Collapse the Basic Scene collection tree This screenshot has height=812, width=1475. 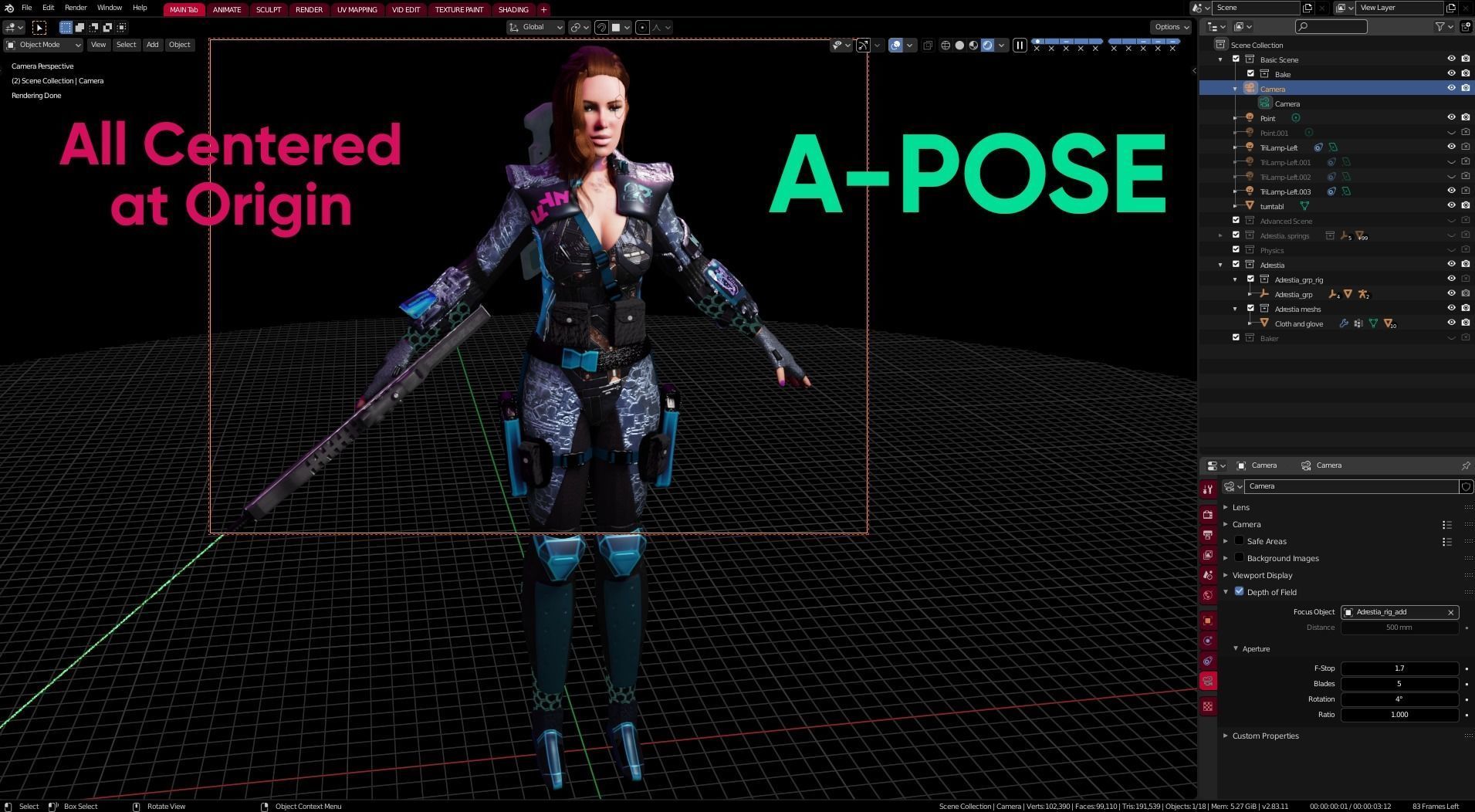1220,59
